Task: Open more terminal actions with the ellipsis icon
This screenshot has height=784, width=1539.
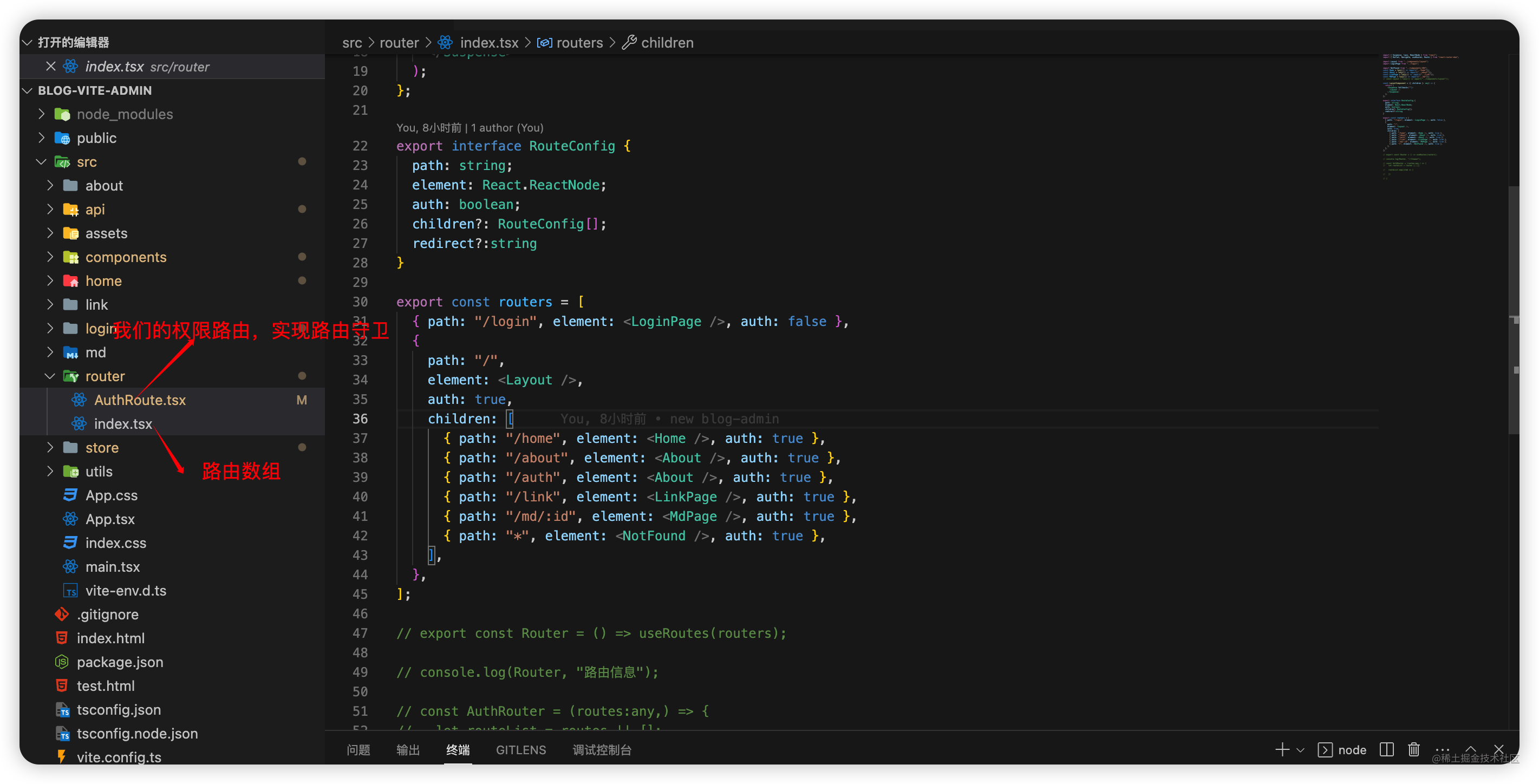Action: pos(1443,750)
